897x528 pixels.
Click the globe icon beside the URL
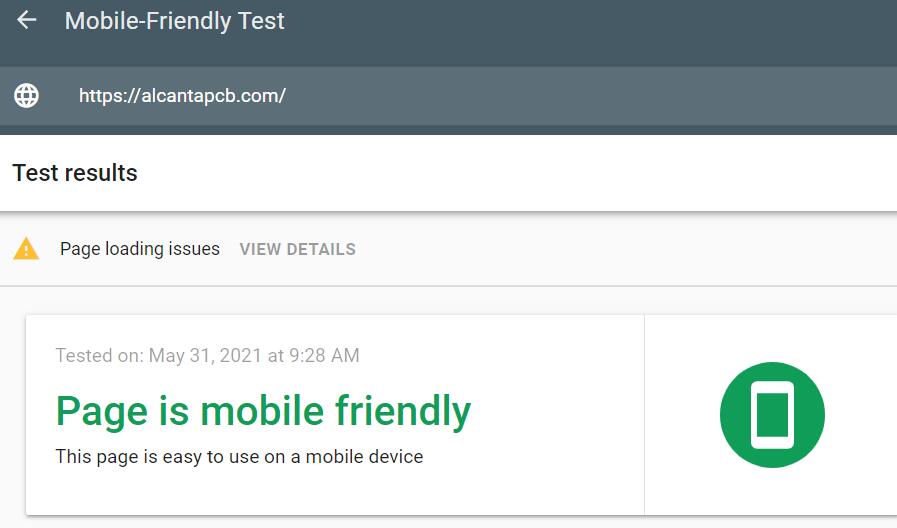(x=26, y=95)
